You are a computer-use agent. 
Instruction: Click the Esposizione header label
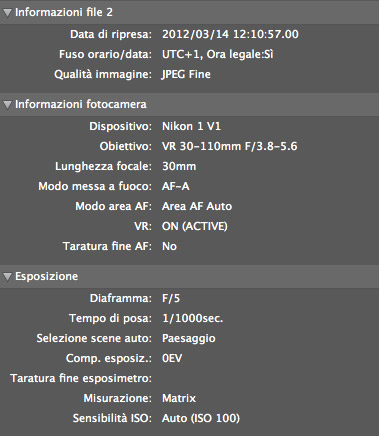46,276
